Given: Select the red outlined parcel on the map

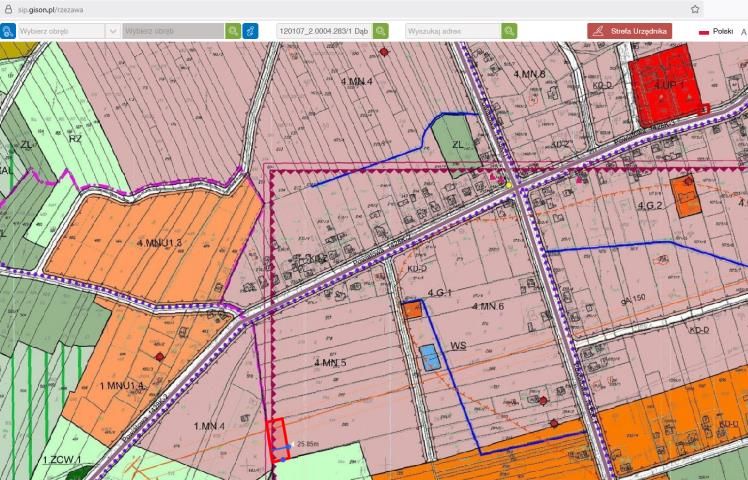Looking at the screenshot, I should [278, 438].
